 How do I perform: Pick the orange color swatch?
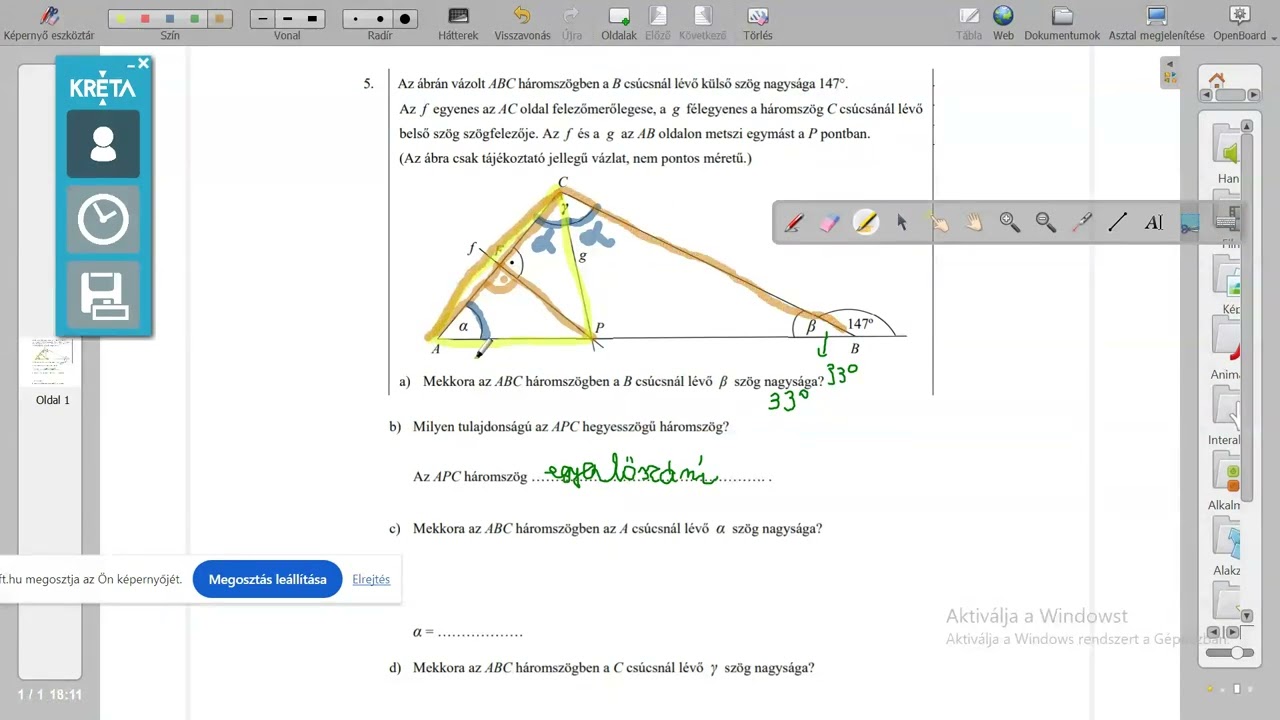218,19
